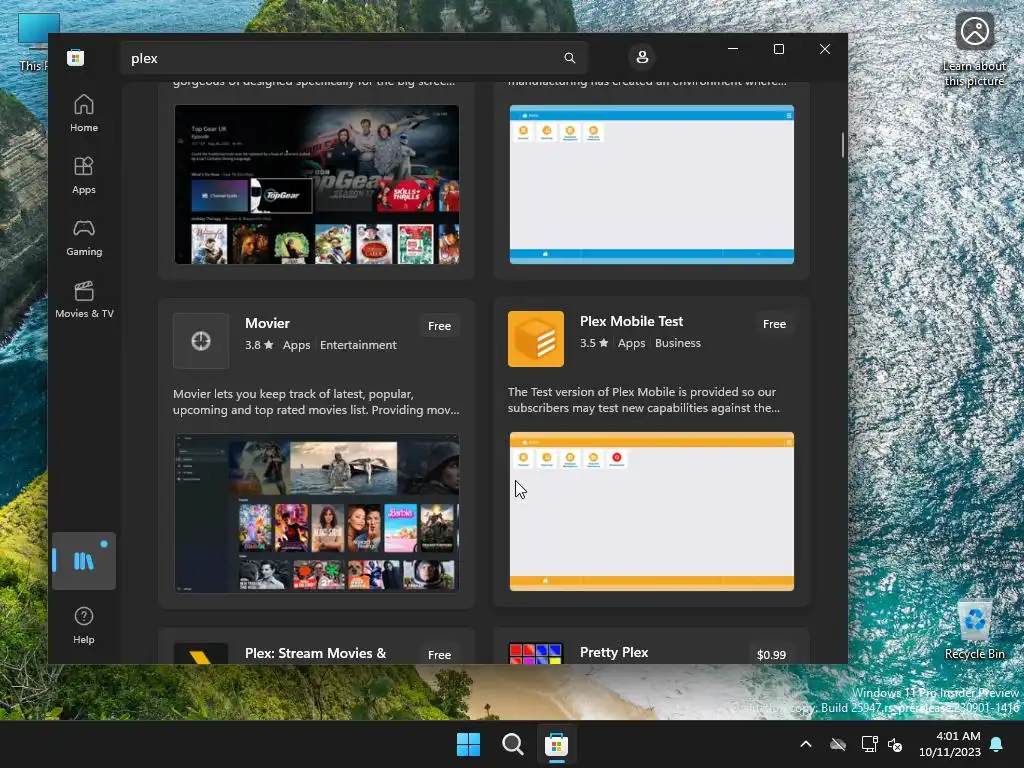
Task: Click the Plex Mobile Test orange icon
Action: [536, 339]
